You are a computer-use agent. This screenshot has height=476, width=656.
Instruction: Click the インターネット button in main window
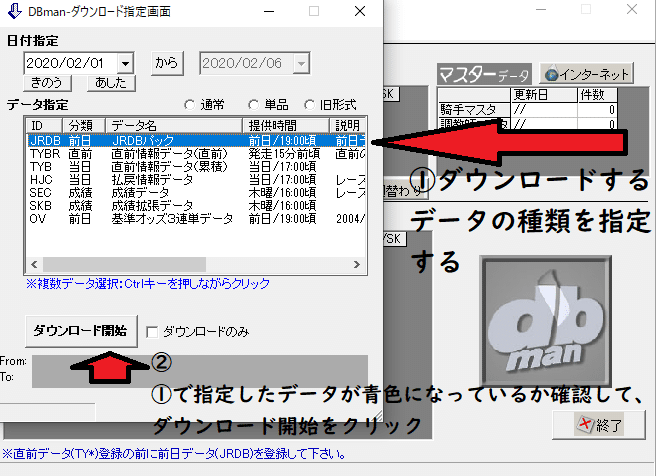click(586, 74)
